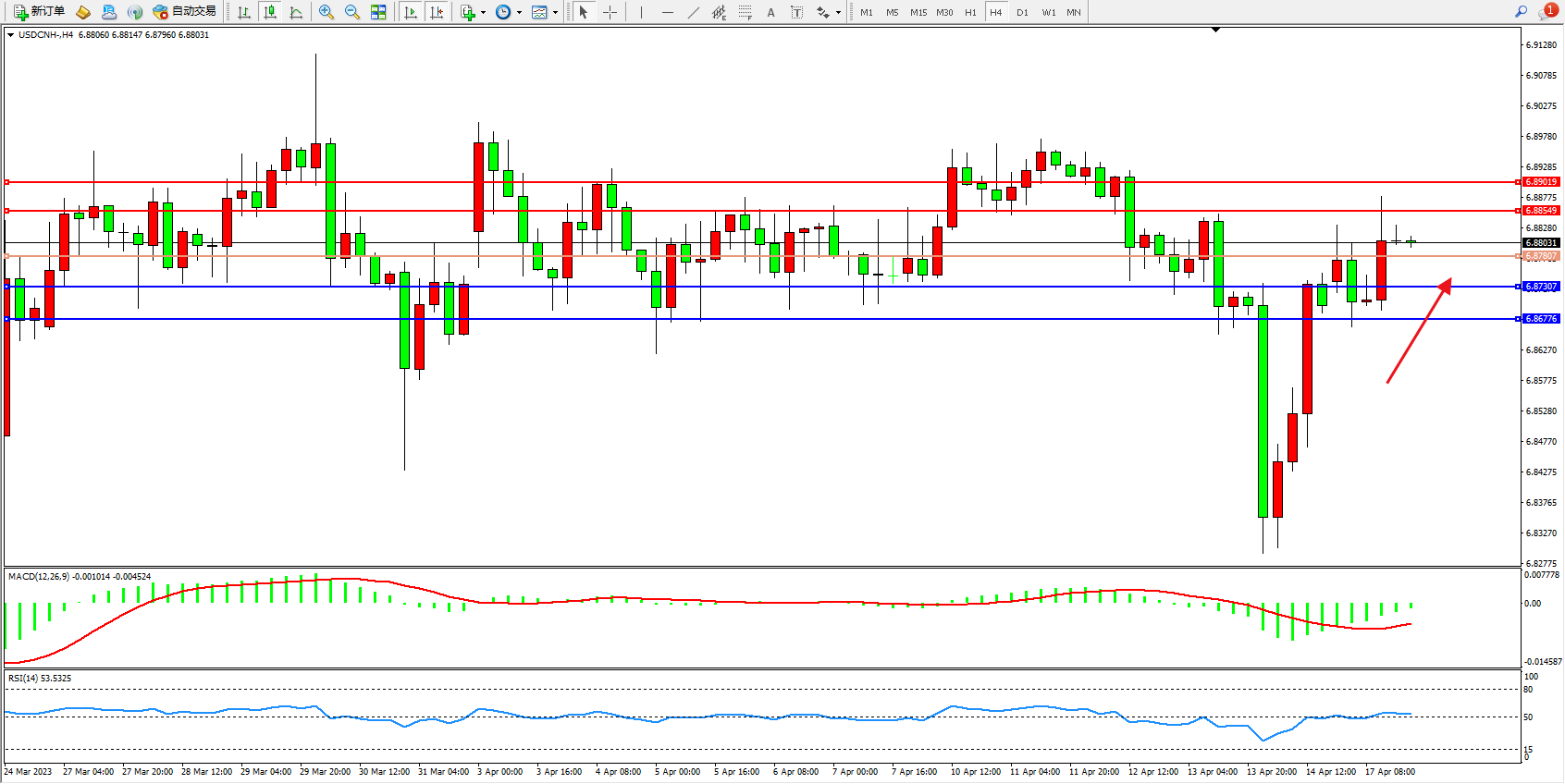The width and height of the screenshot is (1565, 784).
Task: Open the indicators list dropdown arrow
Action: [x=483, y=13]
